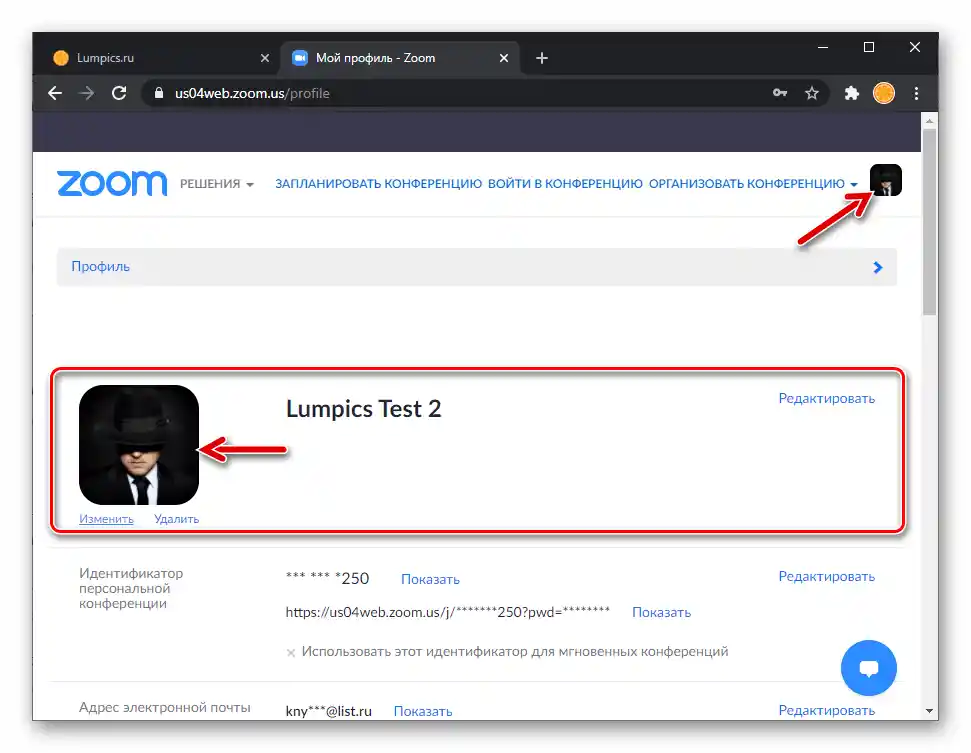Close the Lumpics.ru tab
This screenshot has width=971, height=753.
tap(265, 58)
